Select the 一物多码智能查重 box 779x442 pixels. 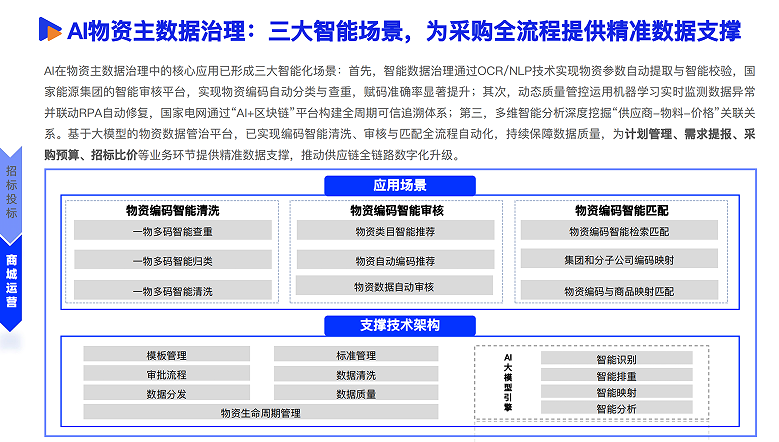tap(172, 231)
